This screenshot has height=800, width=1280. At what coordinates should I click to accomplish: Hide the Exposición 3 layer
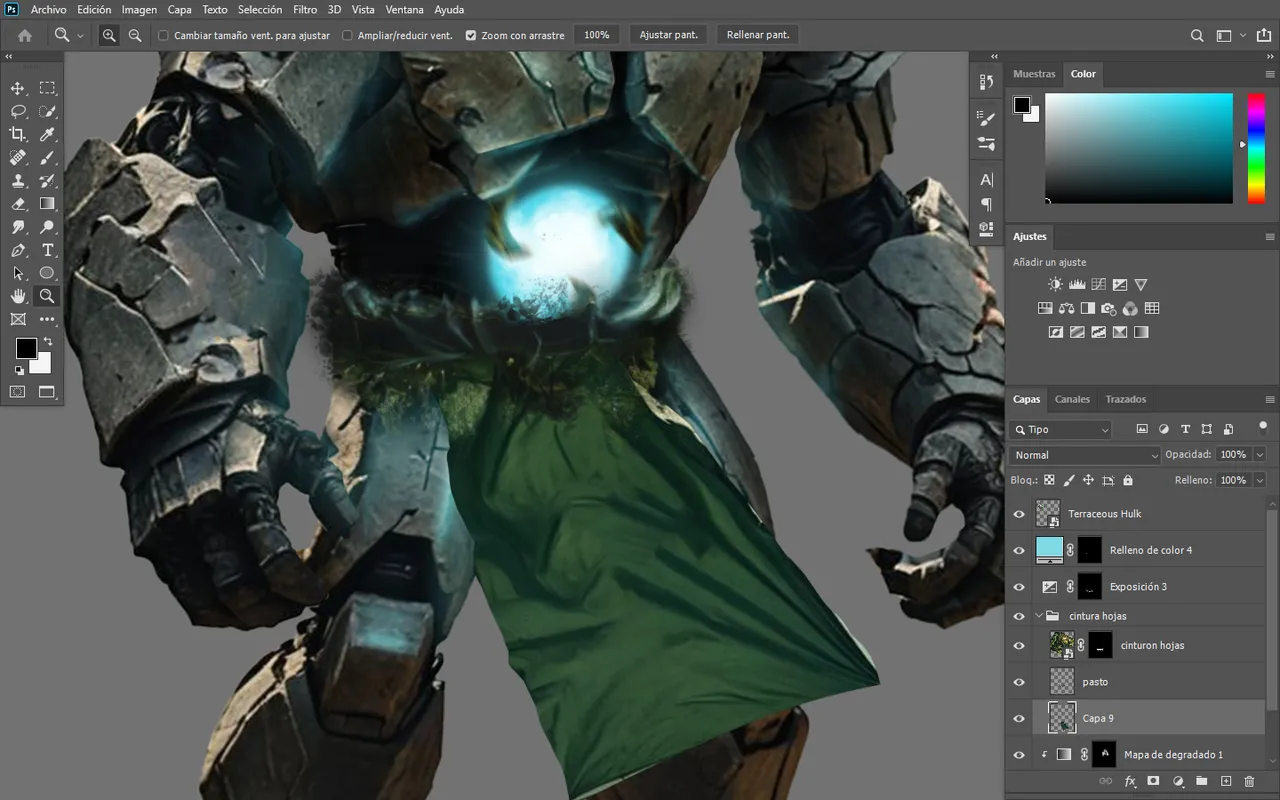tap(1019, 587)
